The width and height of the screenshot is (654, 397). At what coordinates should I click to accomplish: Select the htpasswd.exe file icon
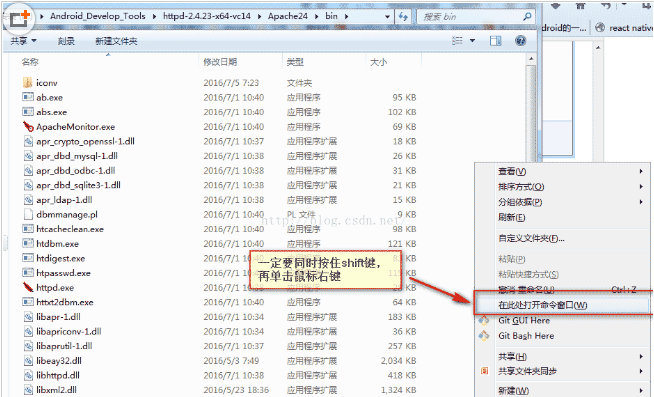pyautogui.click(x=28, y=273)
